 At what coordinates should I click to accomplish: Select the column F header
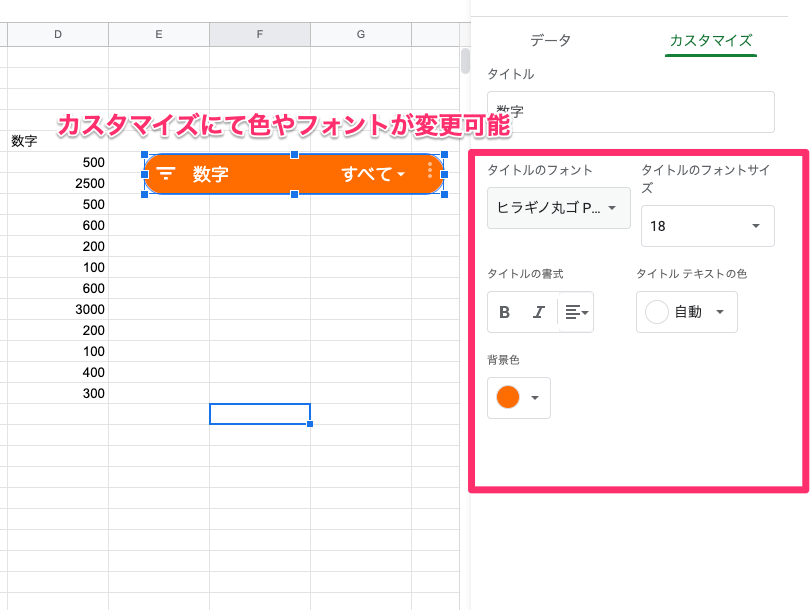259,35
